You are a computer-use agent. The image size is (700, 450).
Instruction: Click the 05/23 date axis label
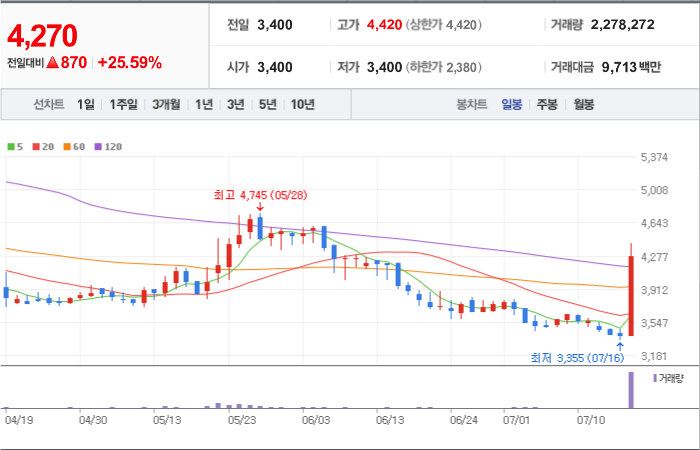[x=241, y=420]
